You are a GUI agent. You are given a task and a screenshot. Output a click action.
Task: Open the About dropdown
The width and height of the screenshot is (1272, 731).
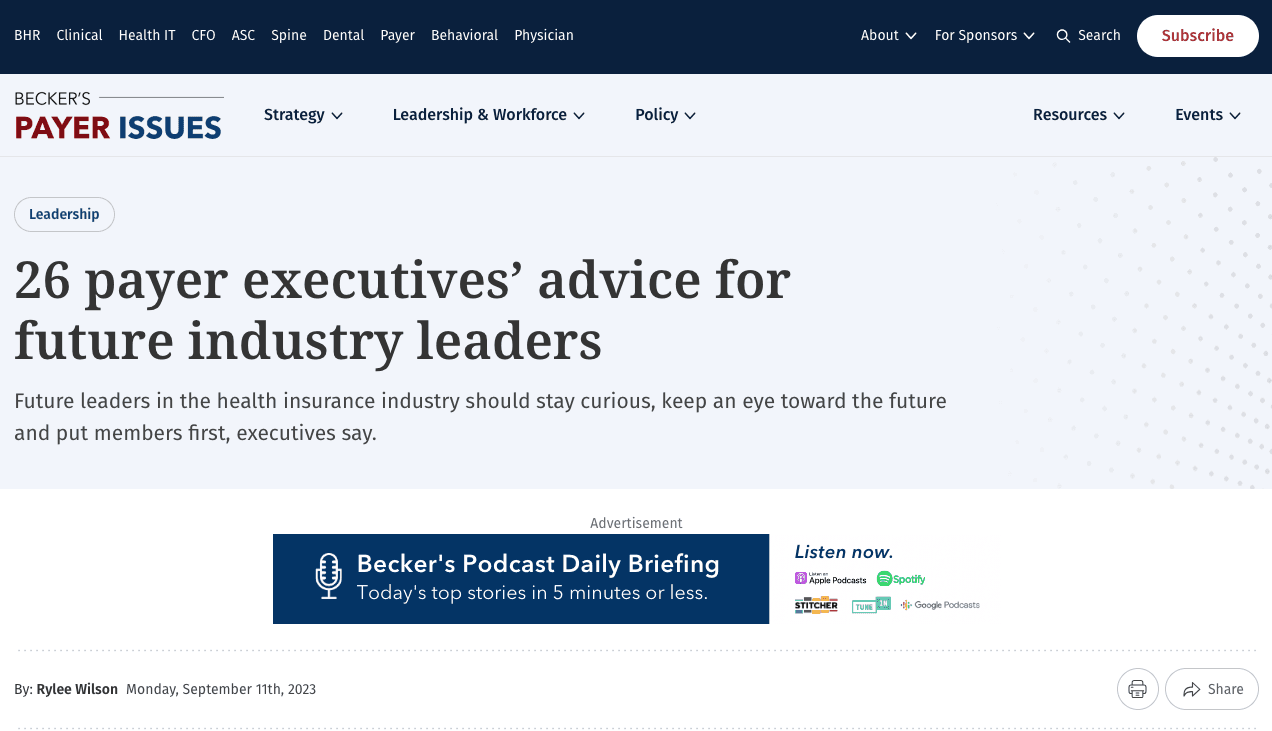[889, 35]
